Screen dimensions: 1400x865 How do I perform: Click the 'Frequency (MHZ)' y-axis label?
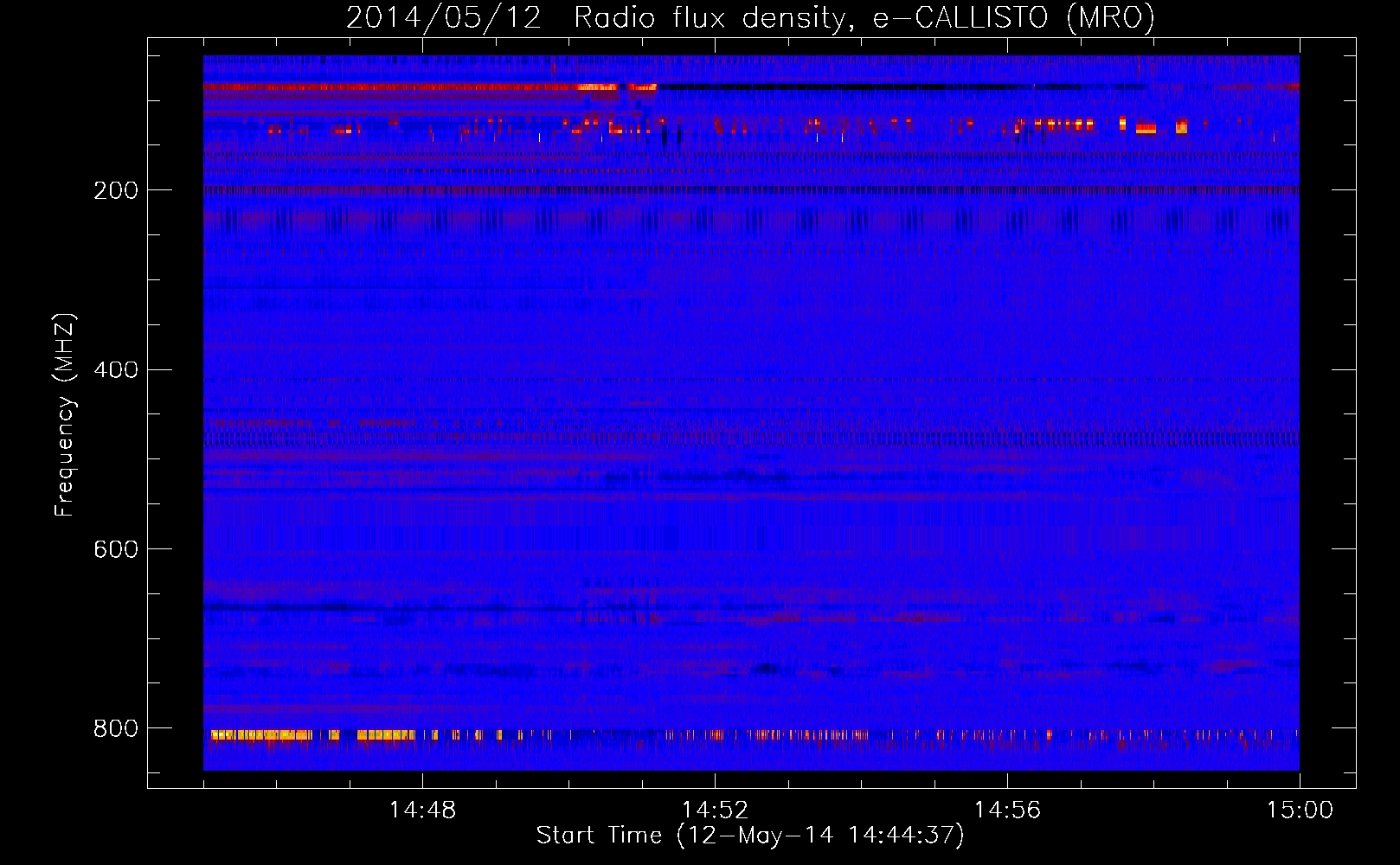[x=65, y=415]
